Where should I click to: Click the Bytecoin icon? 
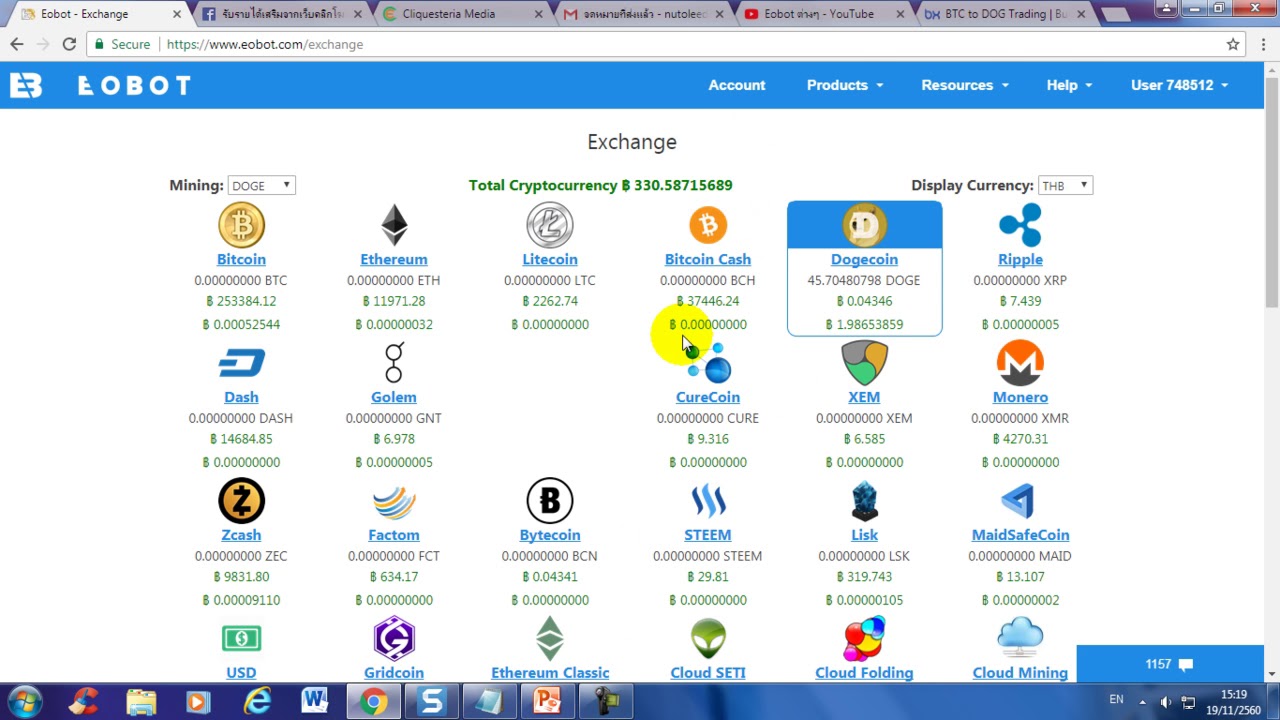tap(550, 501)
